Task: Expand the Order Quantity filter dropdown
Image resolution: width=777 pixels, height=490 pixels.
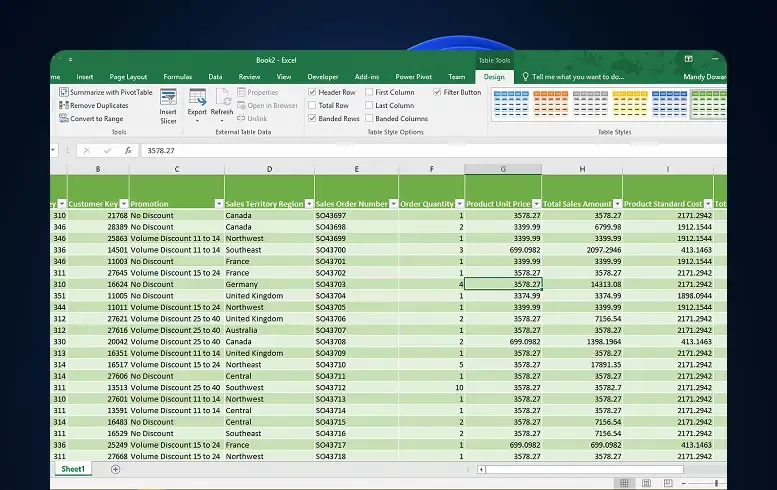Action: pyautogui.click(x=458, y=204)
